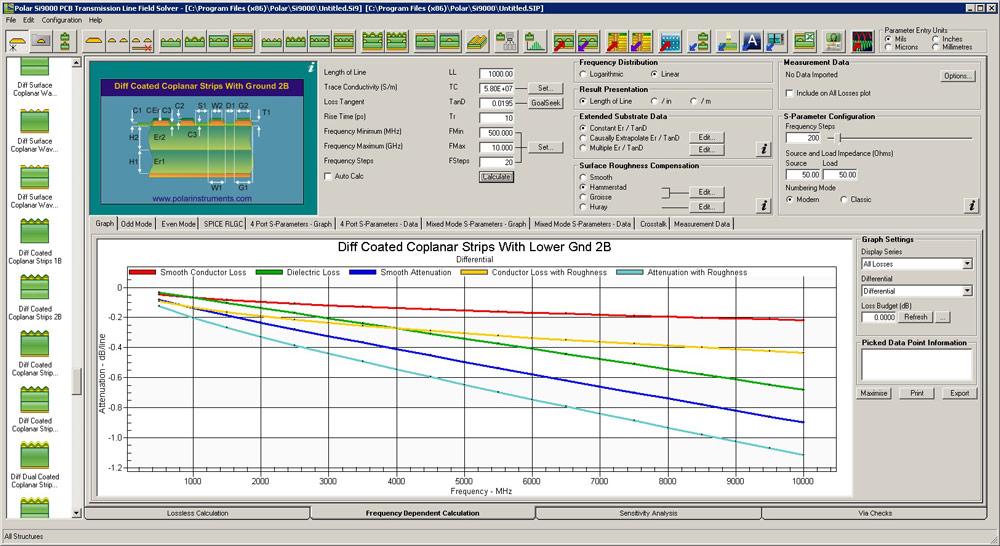Click the spreadsheet export toolbar icon
The width and height of the screenshot is (1000, 546).
pyautogui.click(x=805, y=41)
